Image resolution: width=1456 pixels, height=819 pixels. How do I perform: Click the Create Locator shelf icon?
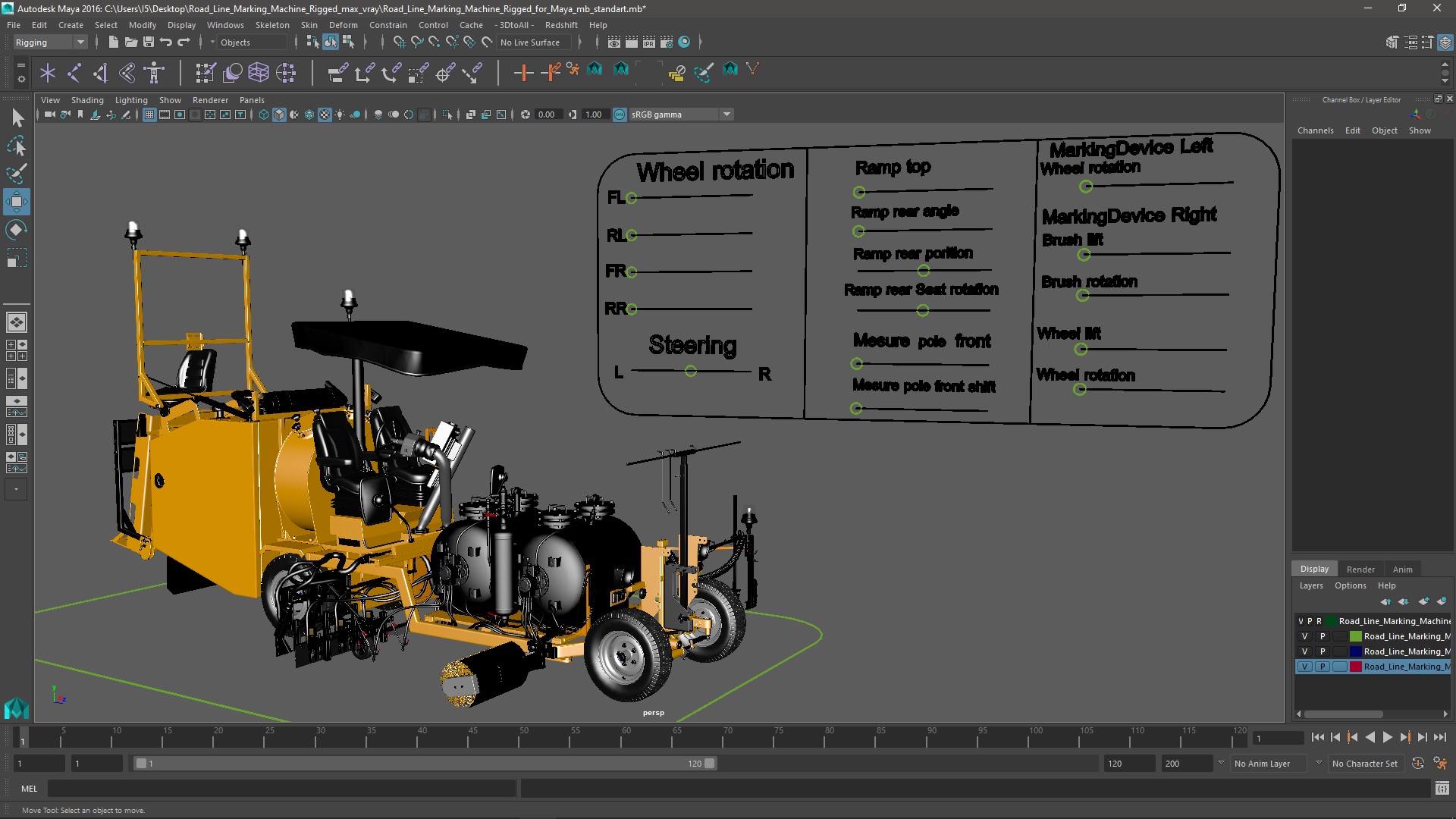pos(48,73)
